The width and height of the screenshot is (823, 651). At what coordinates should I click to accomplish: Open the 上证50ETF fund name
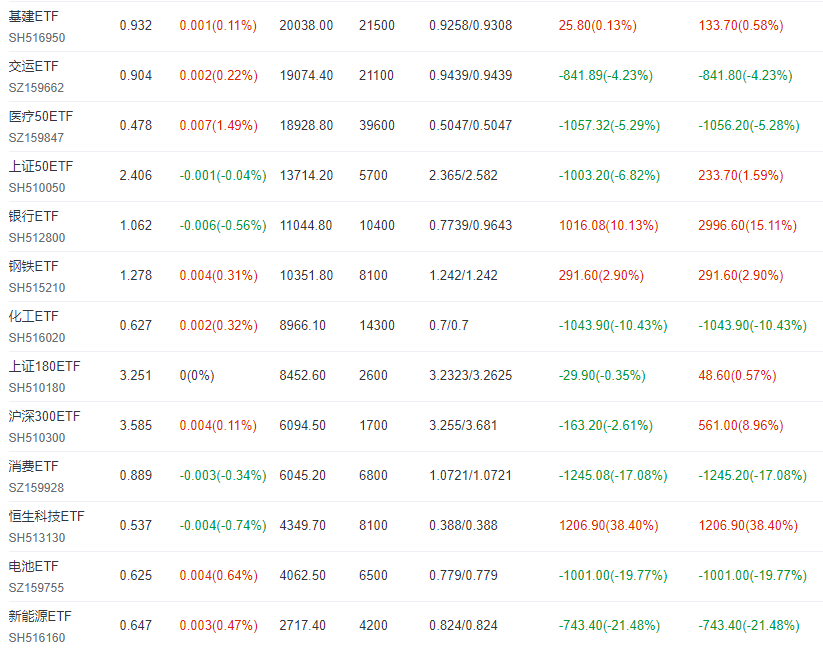[x=41, y=166]
